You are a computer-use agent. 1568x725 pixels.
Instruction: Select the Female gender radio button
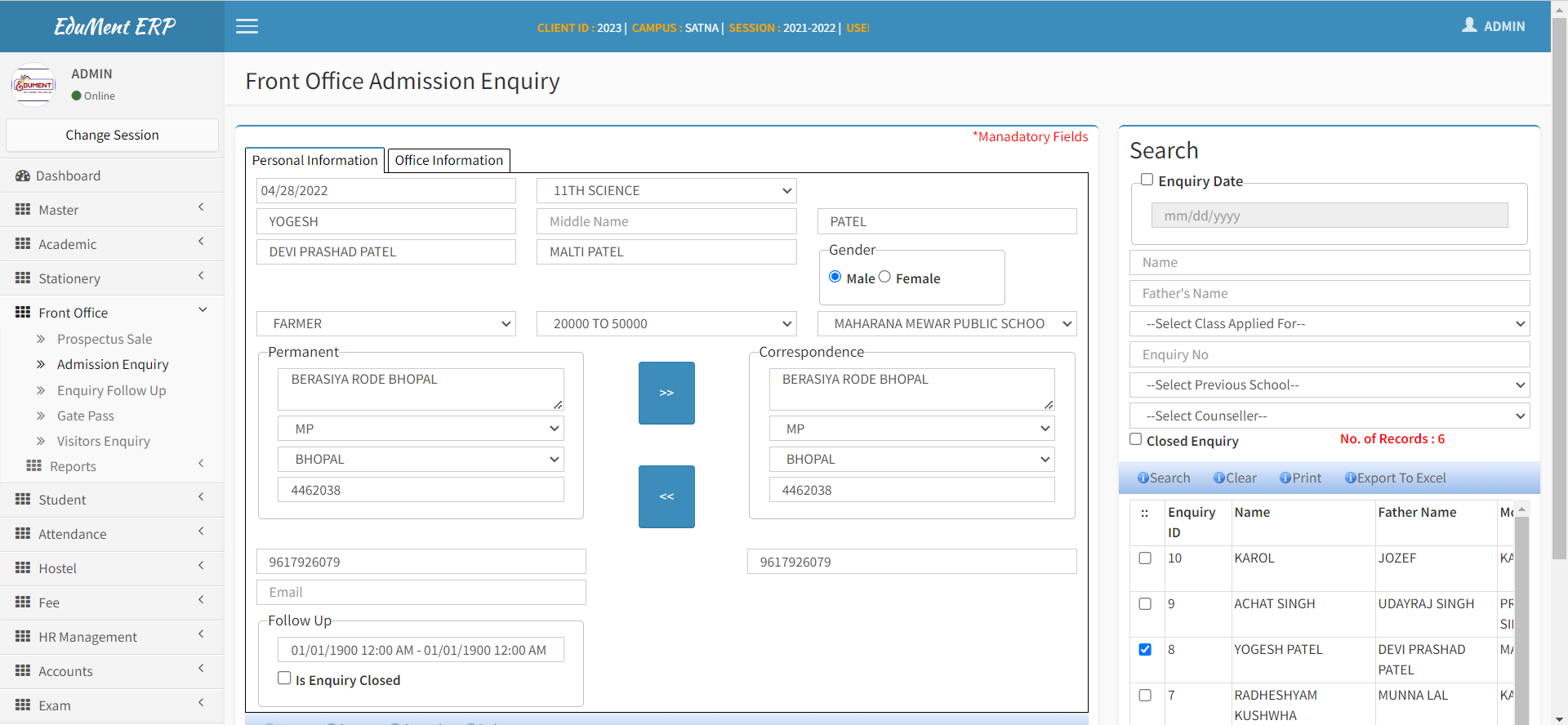884,277
